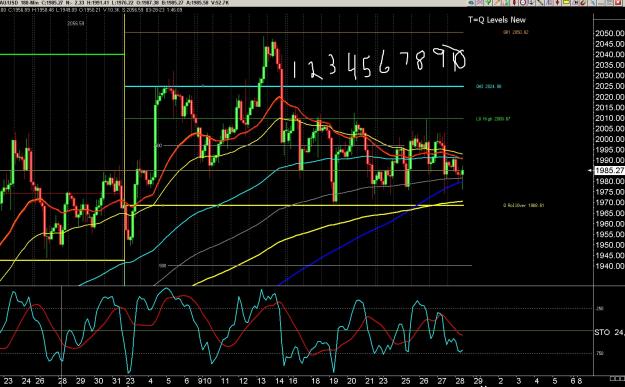Click the 1945.00 price axis label
The width and height of the screenshot is (625, 387).
[x=609, y=255]
